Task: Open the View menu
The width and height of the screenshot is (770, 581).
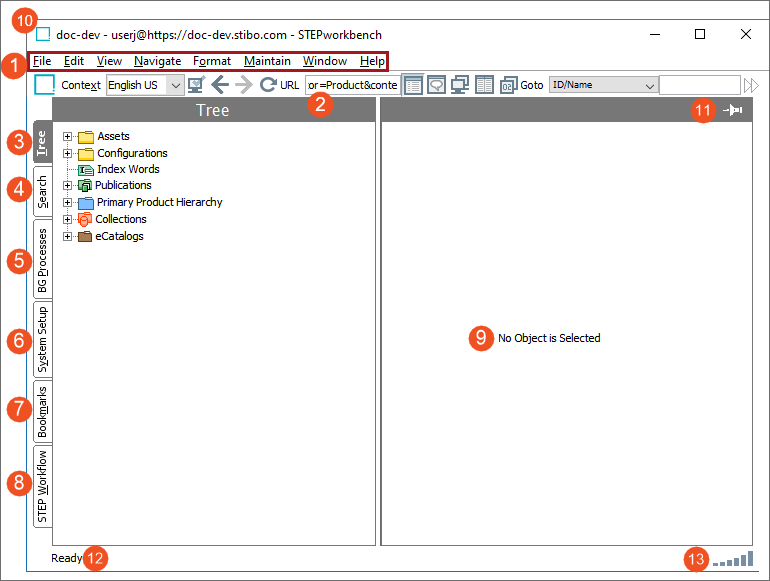Action: [x=109, y=61]
